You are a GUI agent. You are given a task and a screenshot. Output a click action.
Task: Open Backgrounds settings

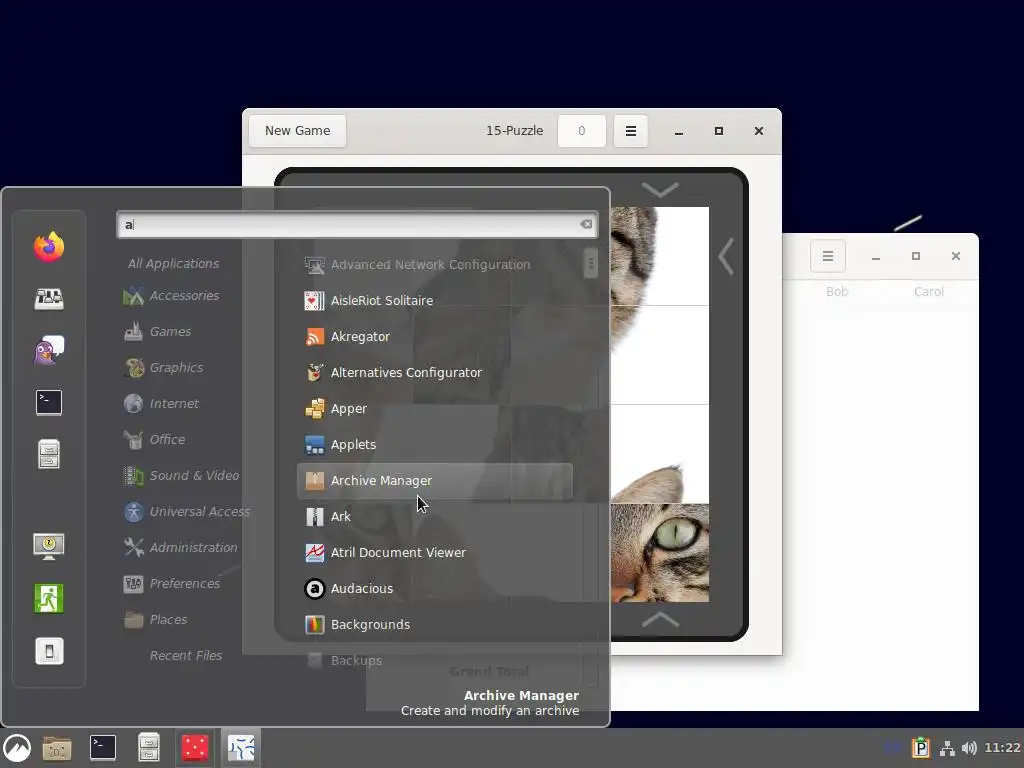(435, 624)
